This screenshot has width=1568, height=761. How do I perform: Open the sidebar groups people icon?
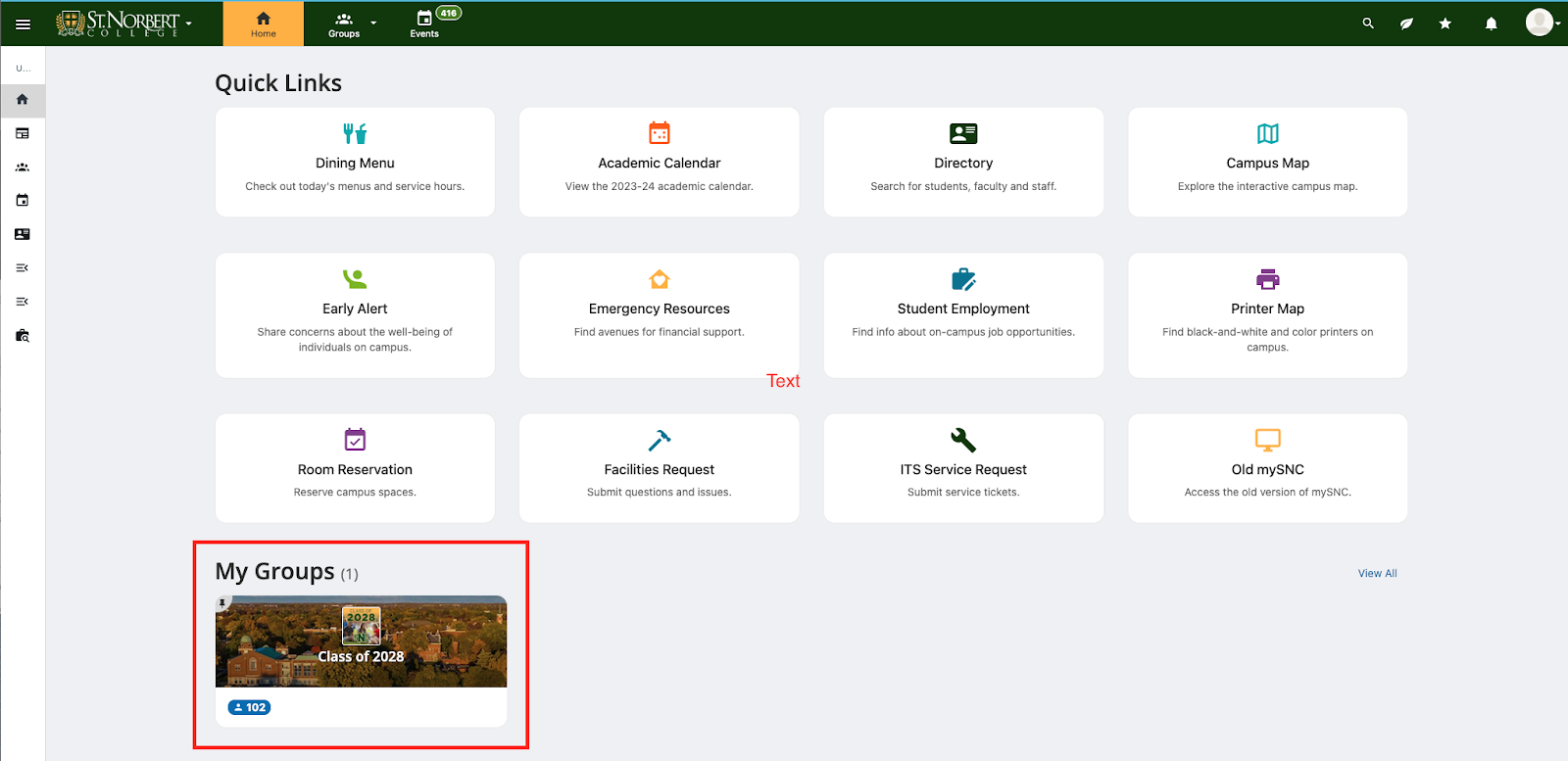[x=23, y=167]
